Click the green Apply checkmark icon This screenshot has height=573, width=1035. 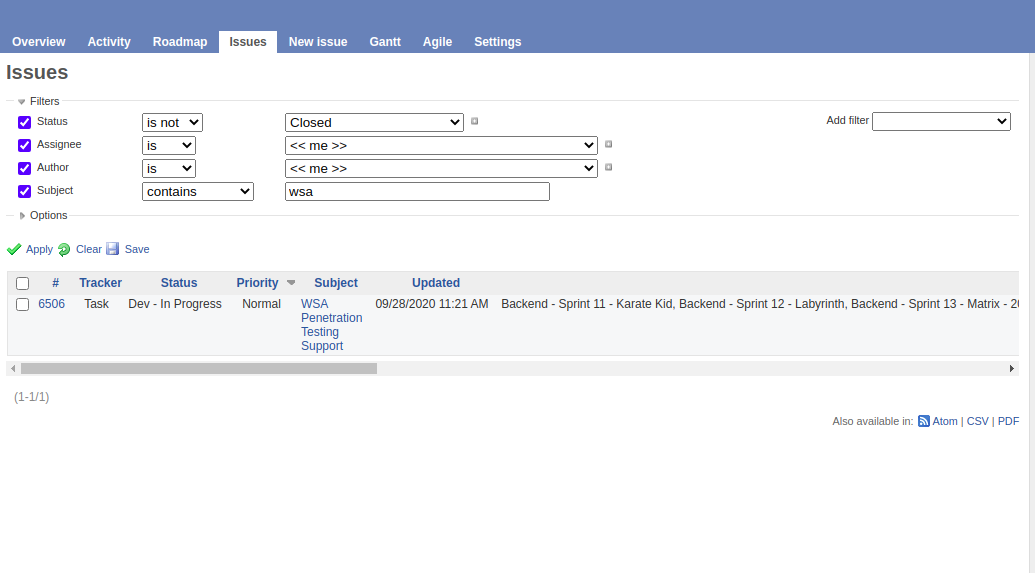14,250
